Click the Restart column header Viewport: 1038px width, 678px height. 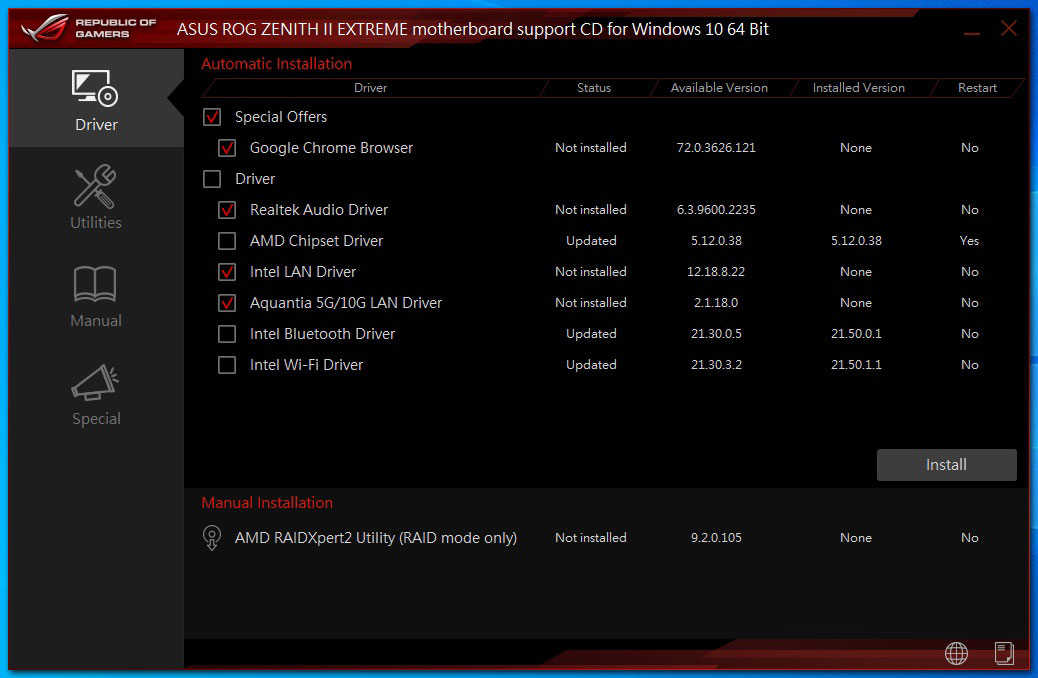pyautogui.click(x=977, y=87)
